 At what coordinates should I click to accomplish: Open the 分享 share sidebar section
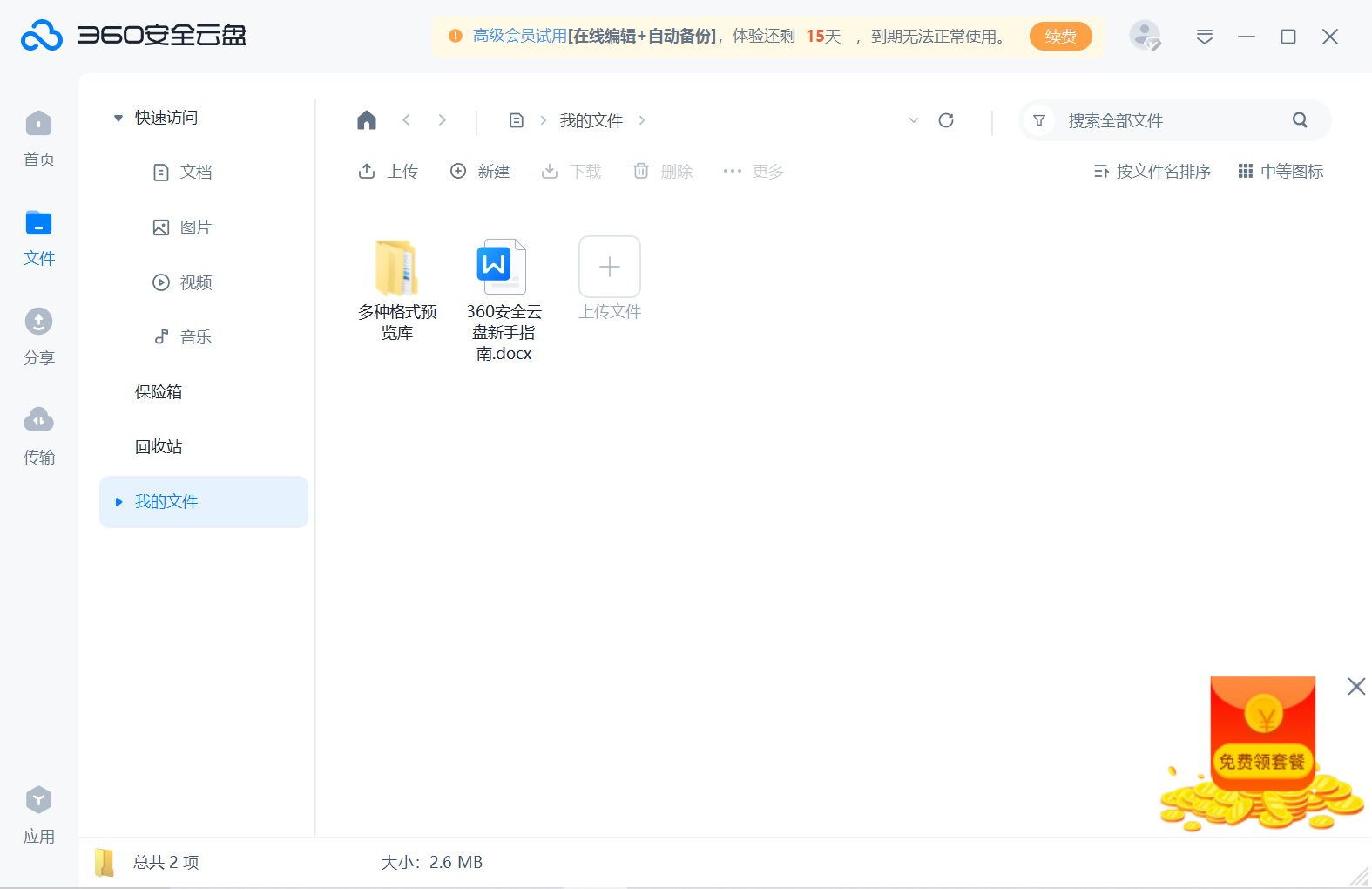pyautogui.click(x=38, y=337)
